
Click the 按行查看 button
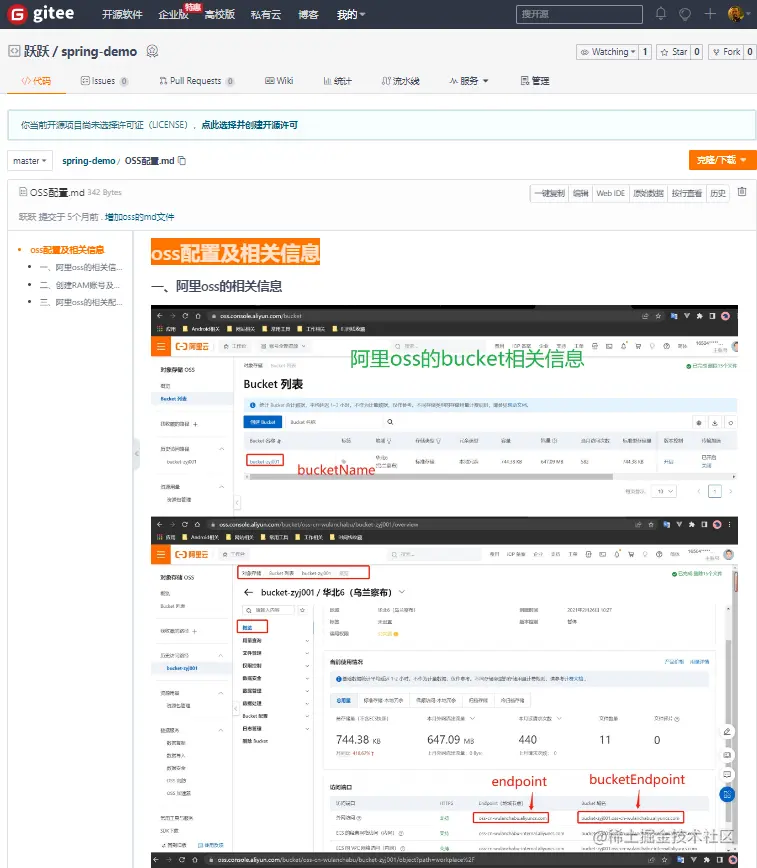click(686, 193)
